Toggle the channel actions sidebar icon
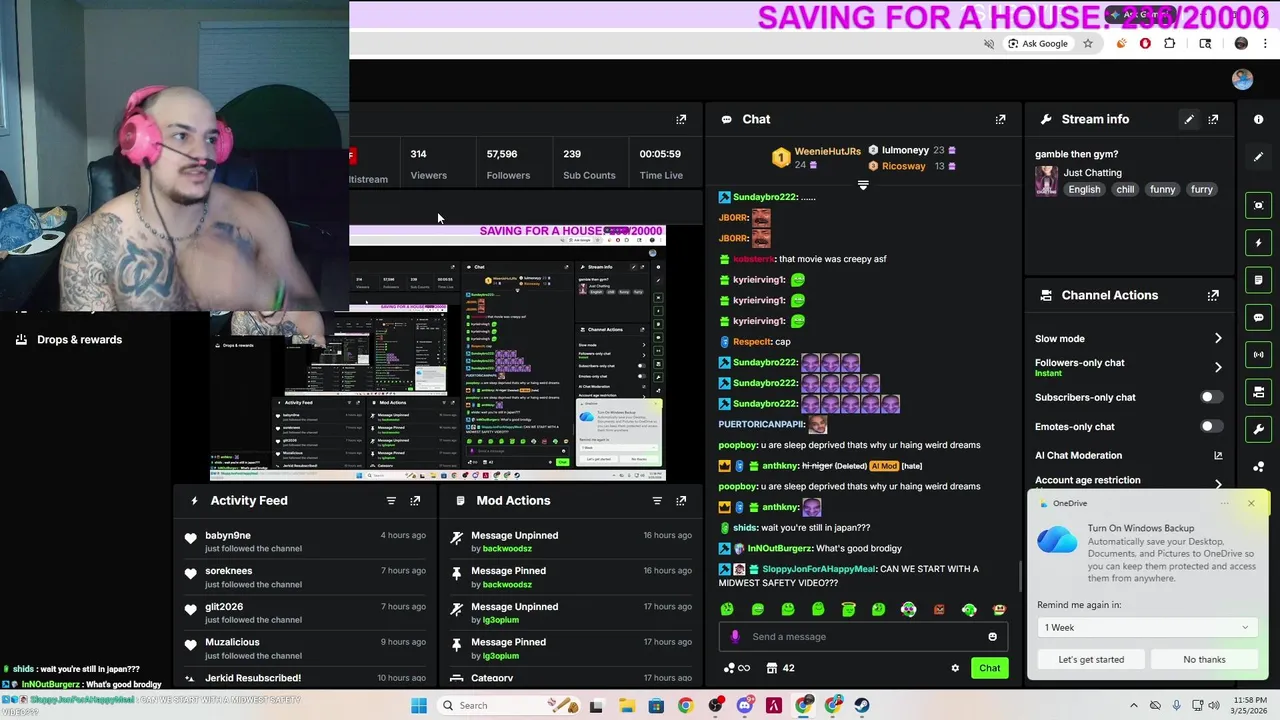This screenshot has height=720, width=1280. coord(1258,391)
